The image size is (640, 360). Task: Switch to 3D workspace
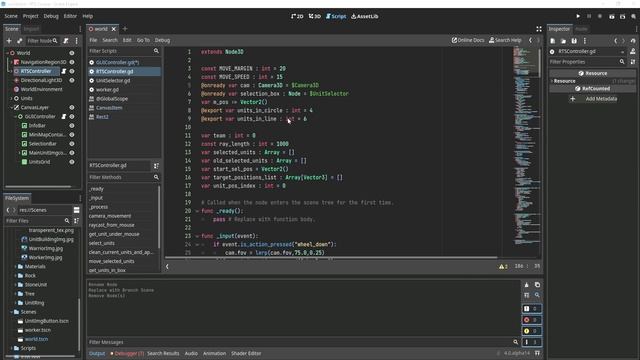tap(315, 16)
